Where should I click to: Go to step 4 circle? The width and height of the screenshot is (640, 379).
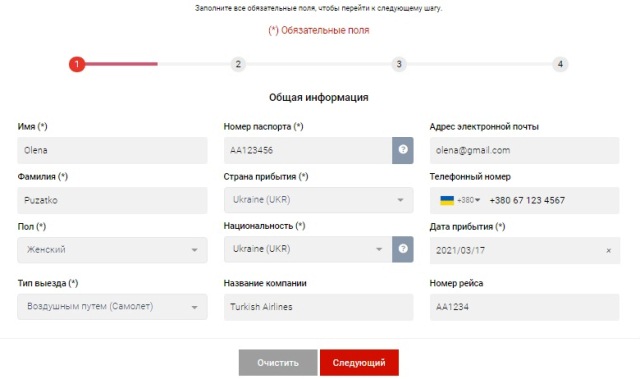(560, 64)
